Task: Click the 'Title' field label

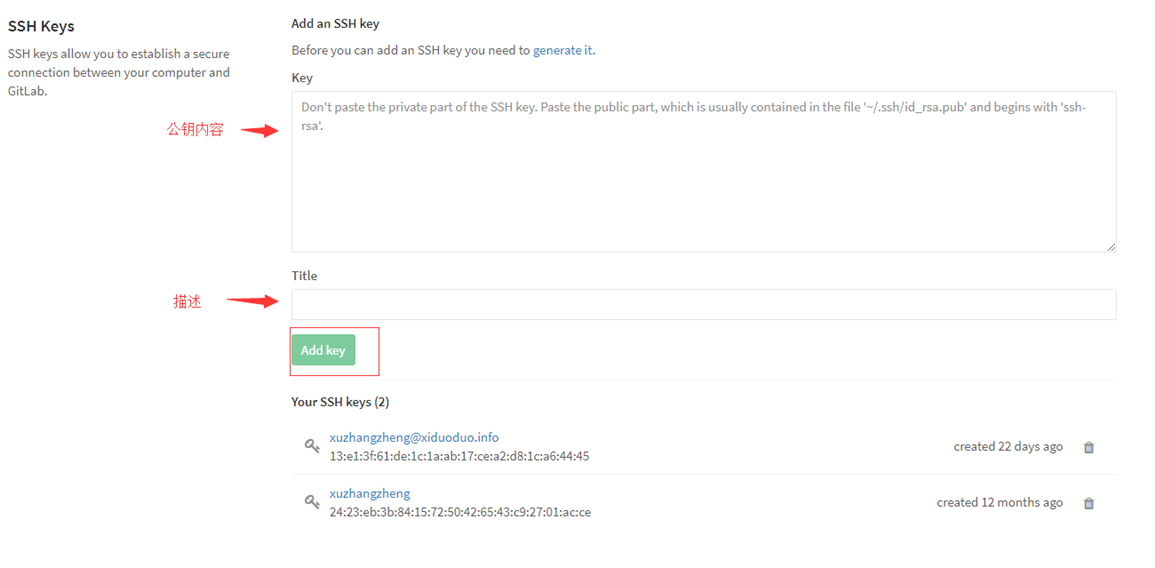Action: coord(304,276)
